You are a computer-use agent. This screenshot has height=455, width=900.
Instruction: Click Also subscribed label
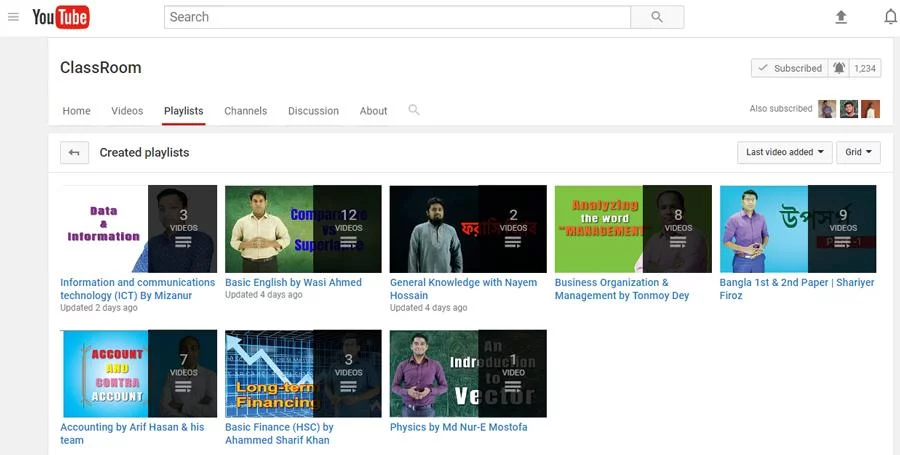tap(781, 108)
